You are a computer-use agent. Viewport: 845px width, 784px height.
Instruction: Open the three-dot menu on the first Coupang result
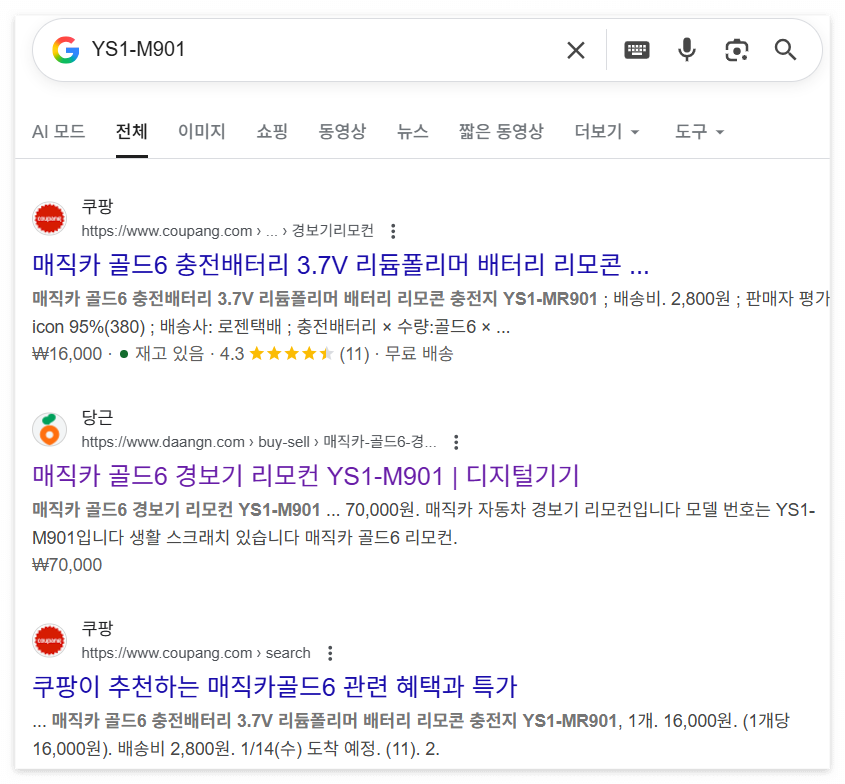pyautogui.click(x=393, y=230)
